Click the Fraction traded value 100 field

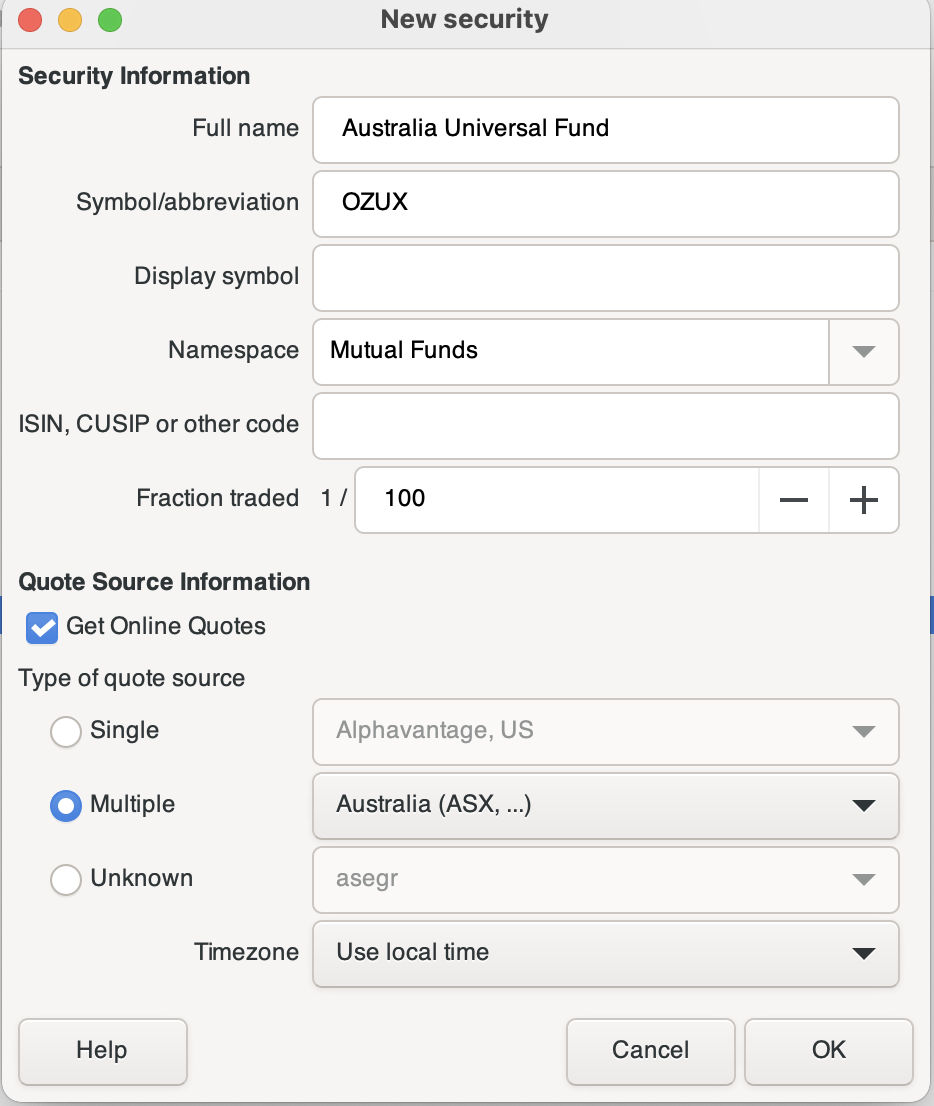click(x=557, y=500)
